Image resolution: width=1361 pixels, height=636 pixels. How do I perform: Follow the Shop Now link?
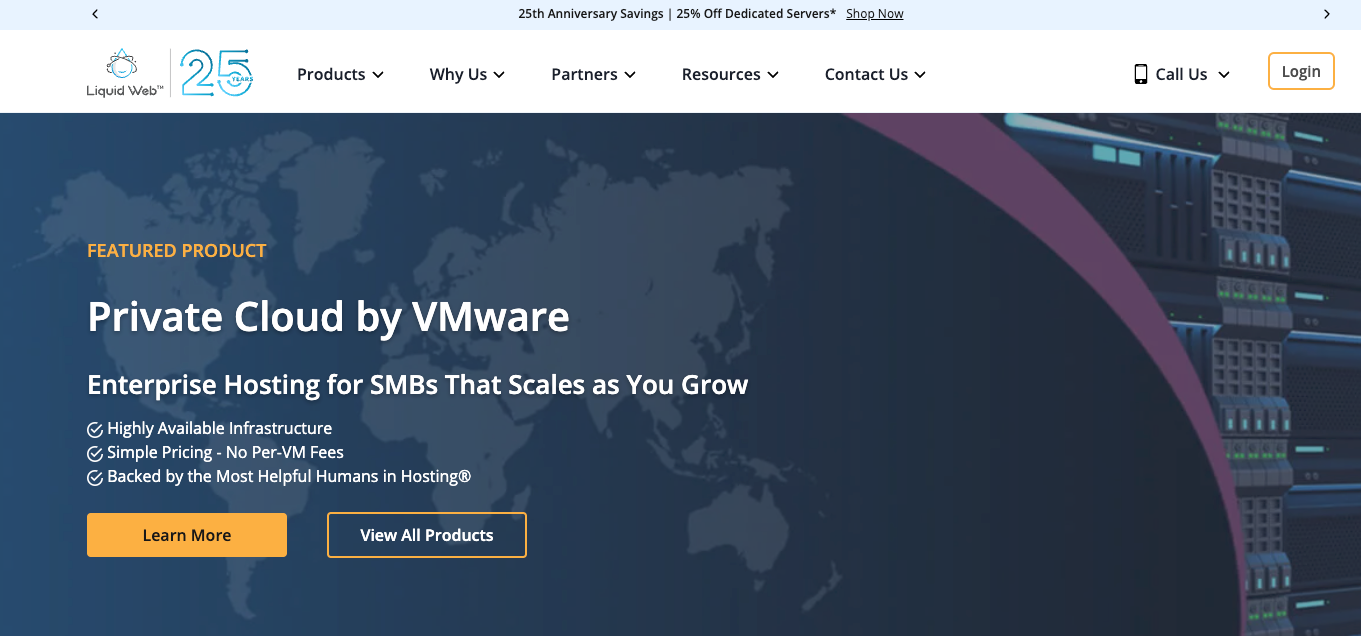pos(874,14)
